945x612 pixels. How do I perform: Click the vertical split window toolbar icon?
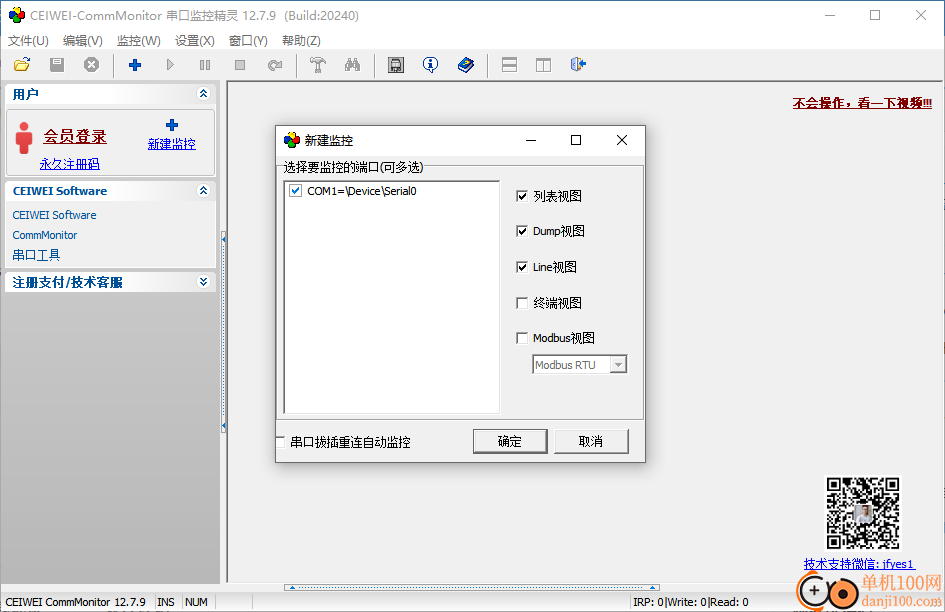coord(544,65)
